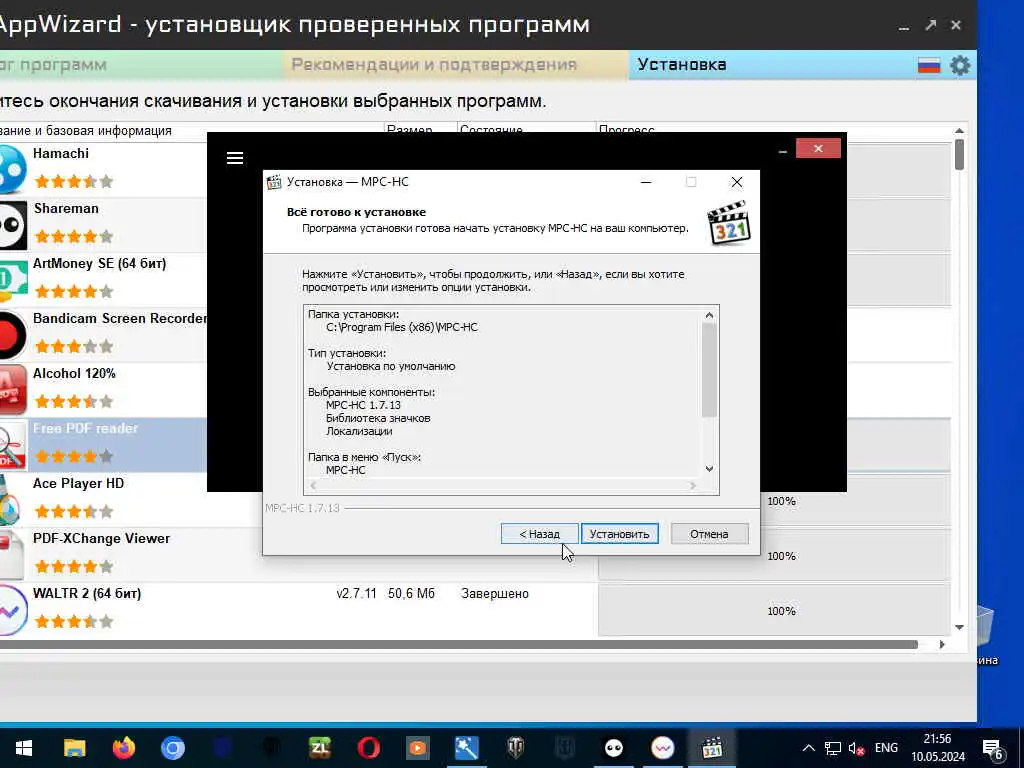Go back with the < Назад button
The width and height of the screenshot is (1024, 768).
539,534
